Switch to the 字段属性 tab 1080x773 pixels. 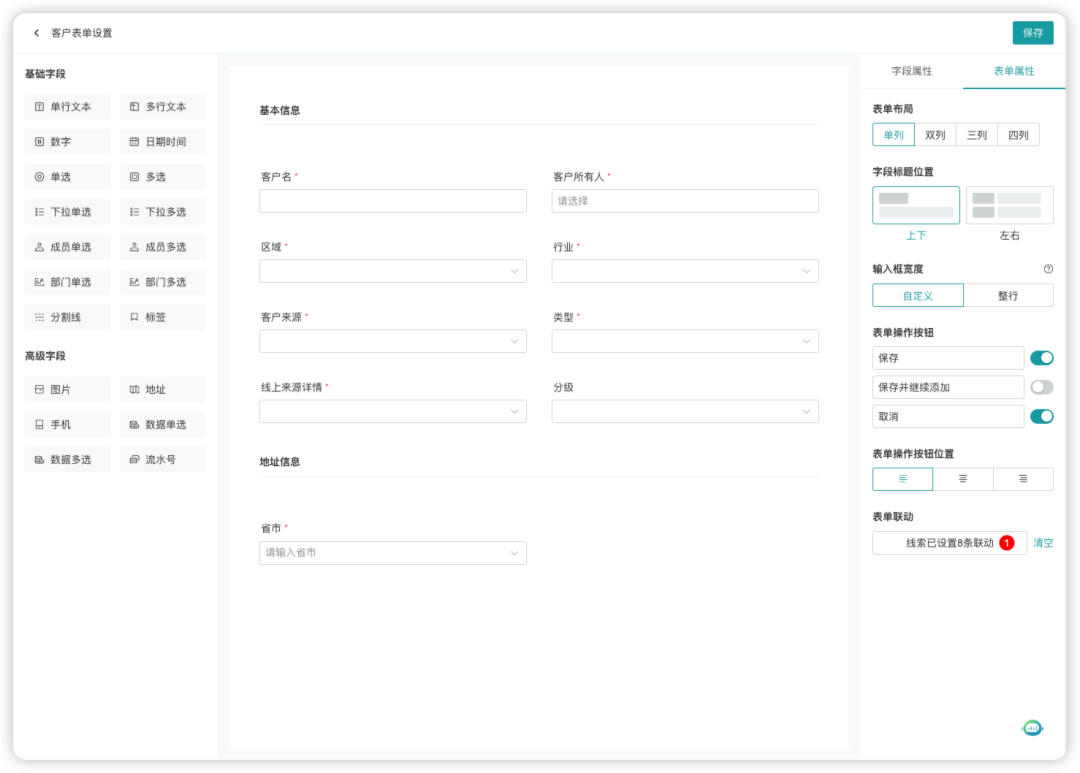click(x=911, y=71)
